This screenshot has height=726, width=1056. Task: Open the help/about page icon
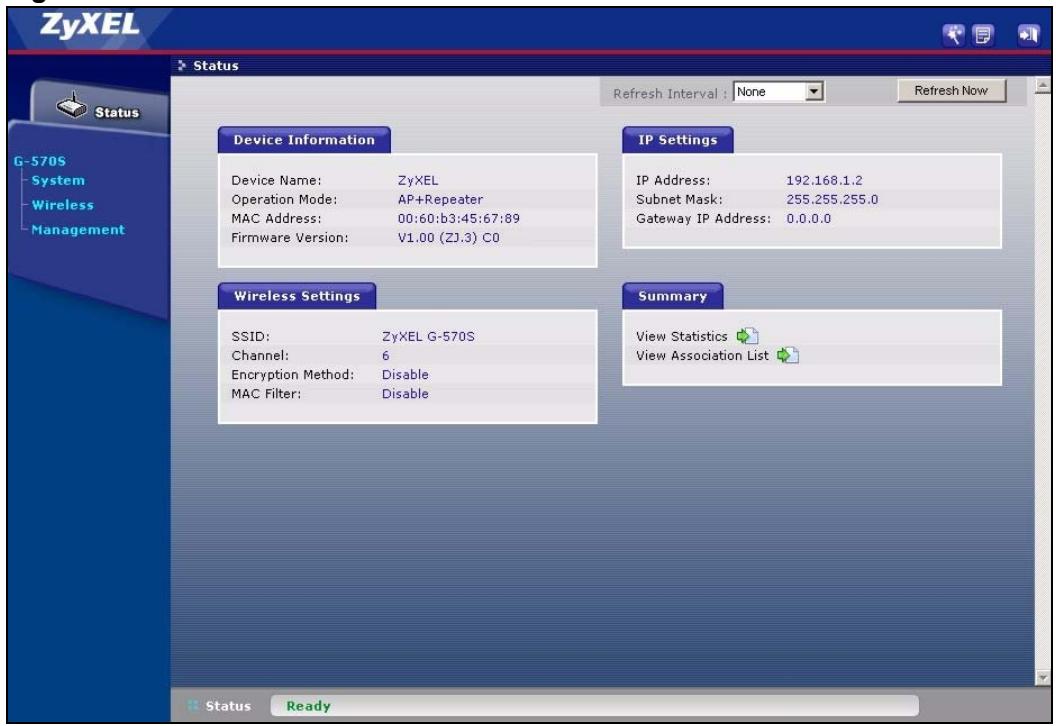click(x=983, y=34)
